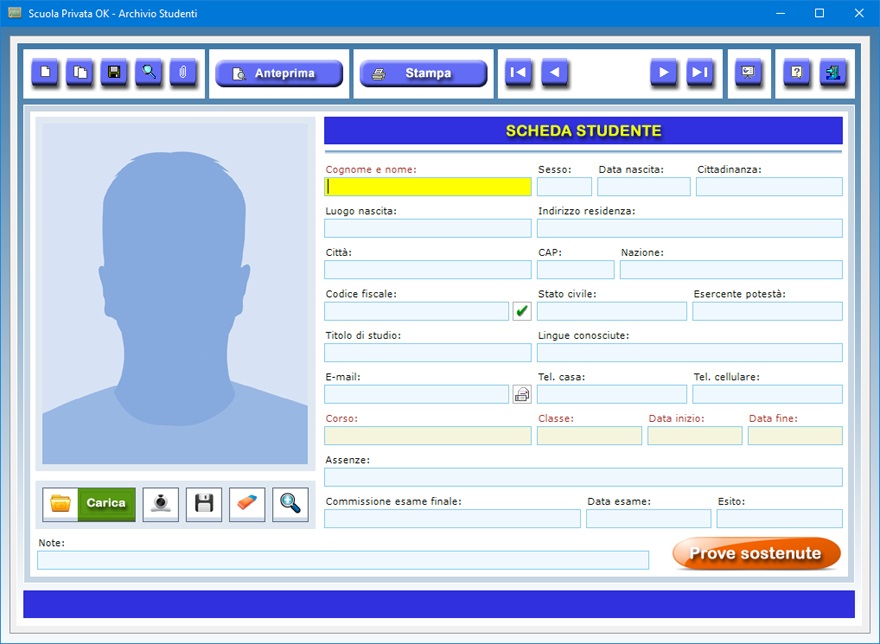The width and height of the screenshot is (880, 644).
Task: Click the student photo placeholder
Action: 175,294
